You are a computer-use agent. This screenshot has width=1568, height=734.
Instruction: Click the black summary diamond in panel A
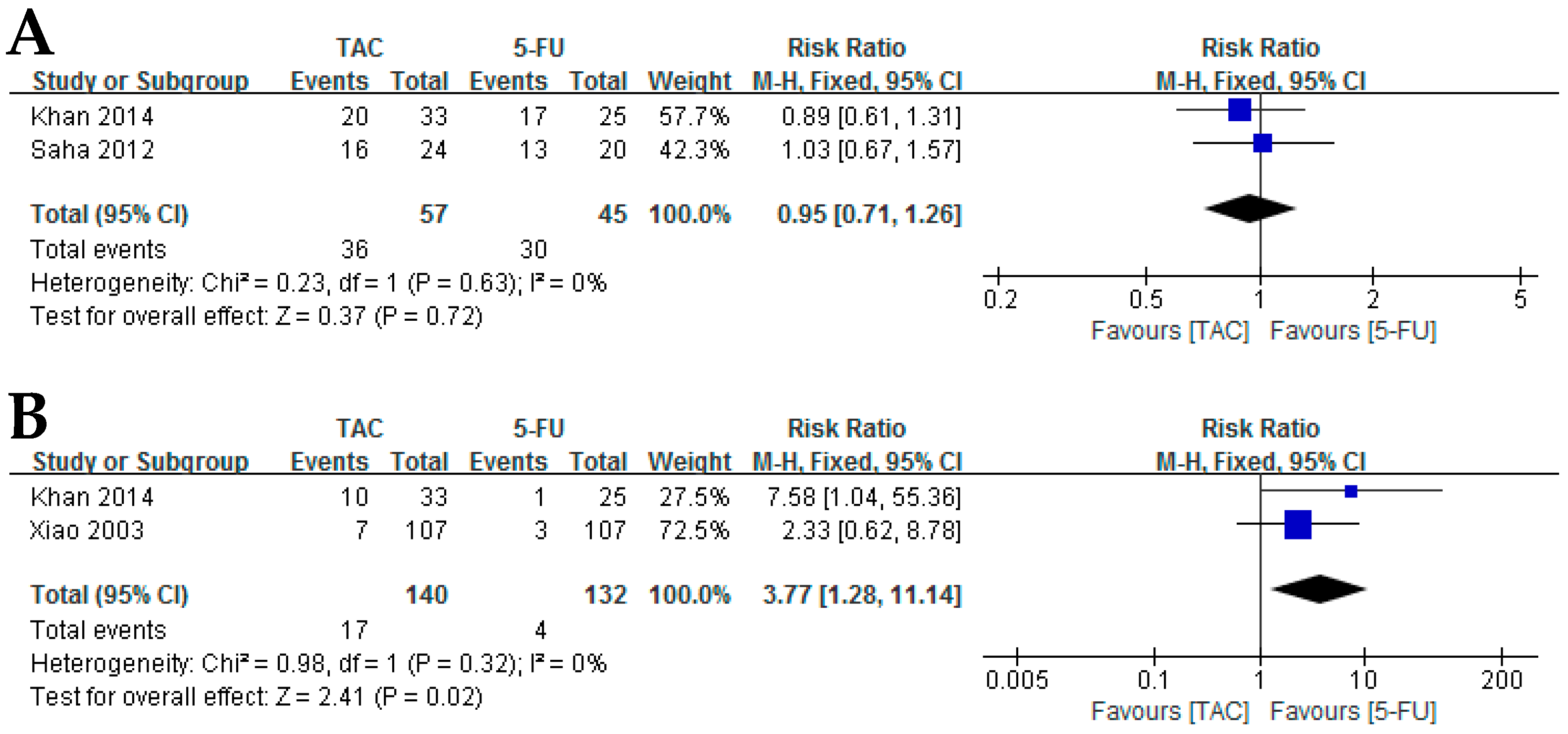pos(1250,208)
